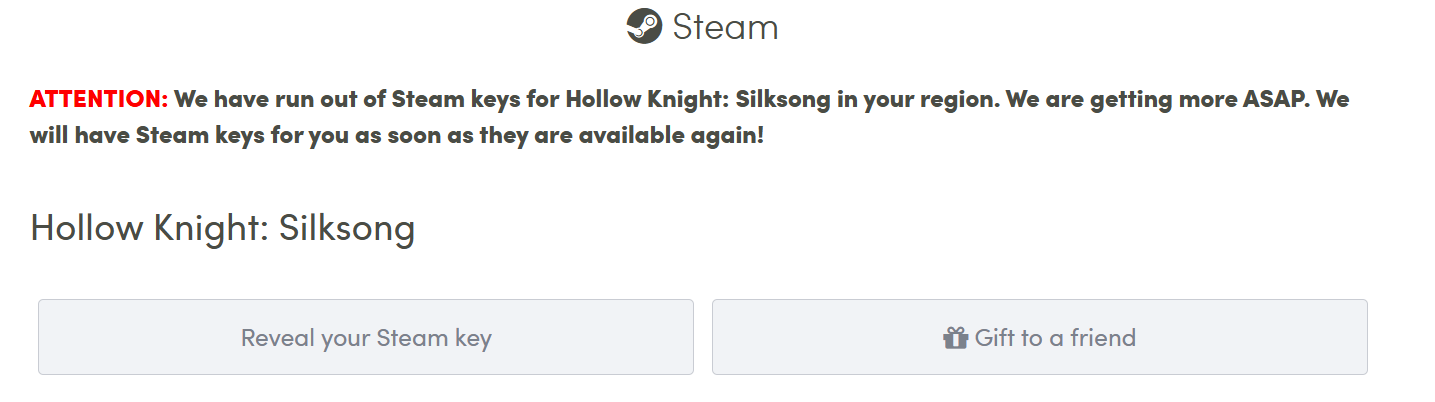Click the Hollow Knight: Silksong heading
This screenshot has width=1435, height=402.
[223, 229]
